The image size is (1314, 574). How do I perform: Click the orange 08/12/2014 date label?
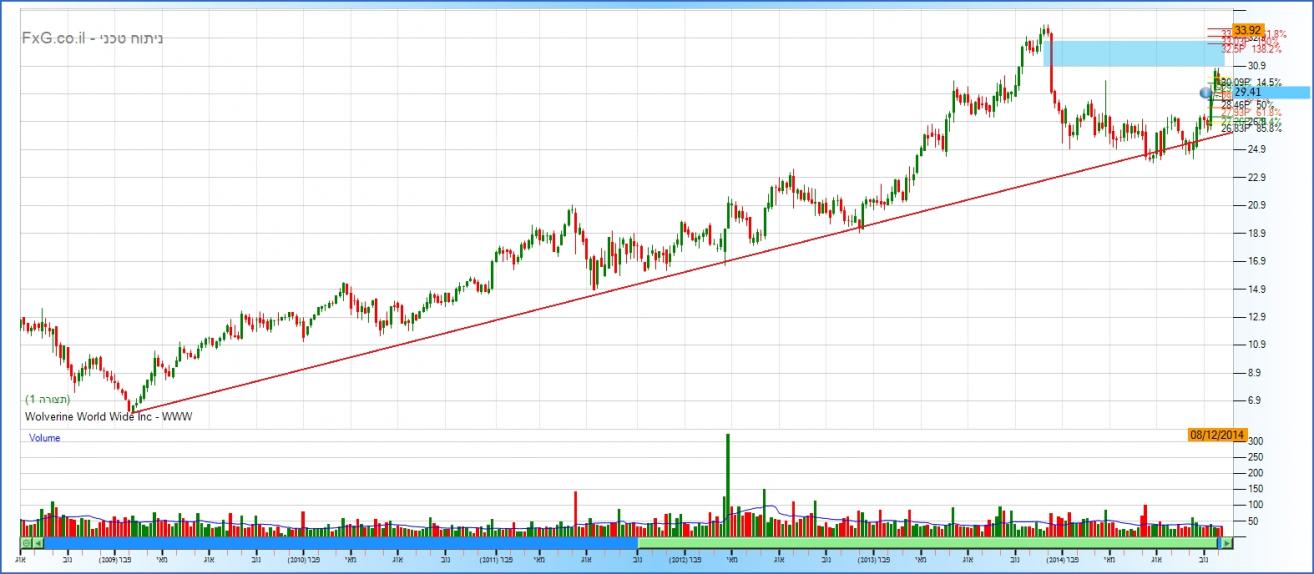(1216, 435)
